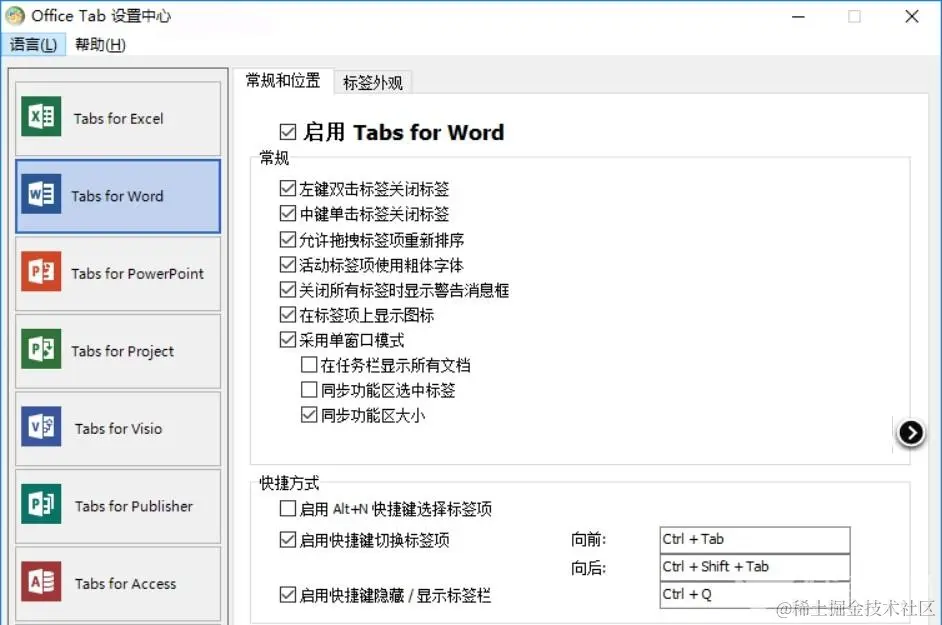Enable Alt+N 快捷键选择标签项 checkbox
942x625 pixels.
coord(288,508)
